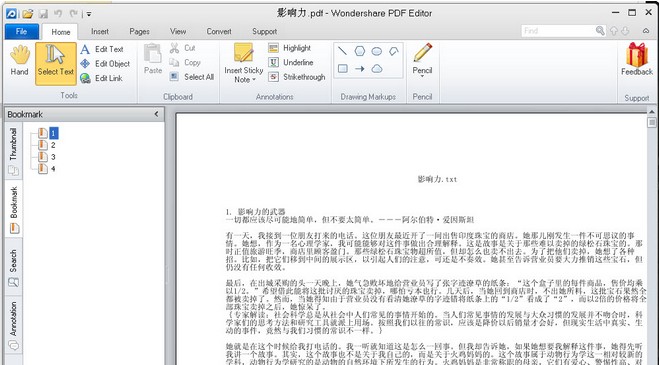Open Customize Quick Access Toolbar dropdown

click(x=89, y=14)
